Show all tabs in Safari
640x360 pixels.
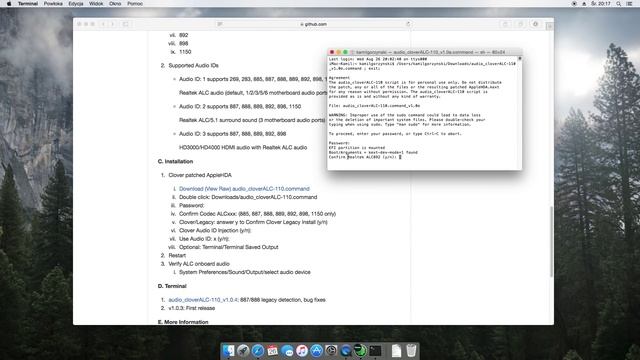click(520, 24)
